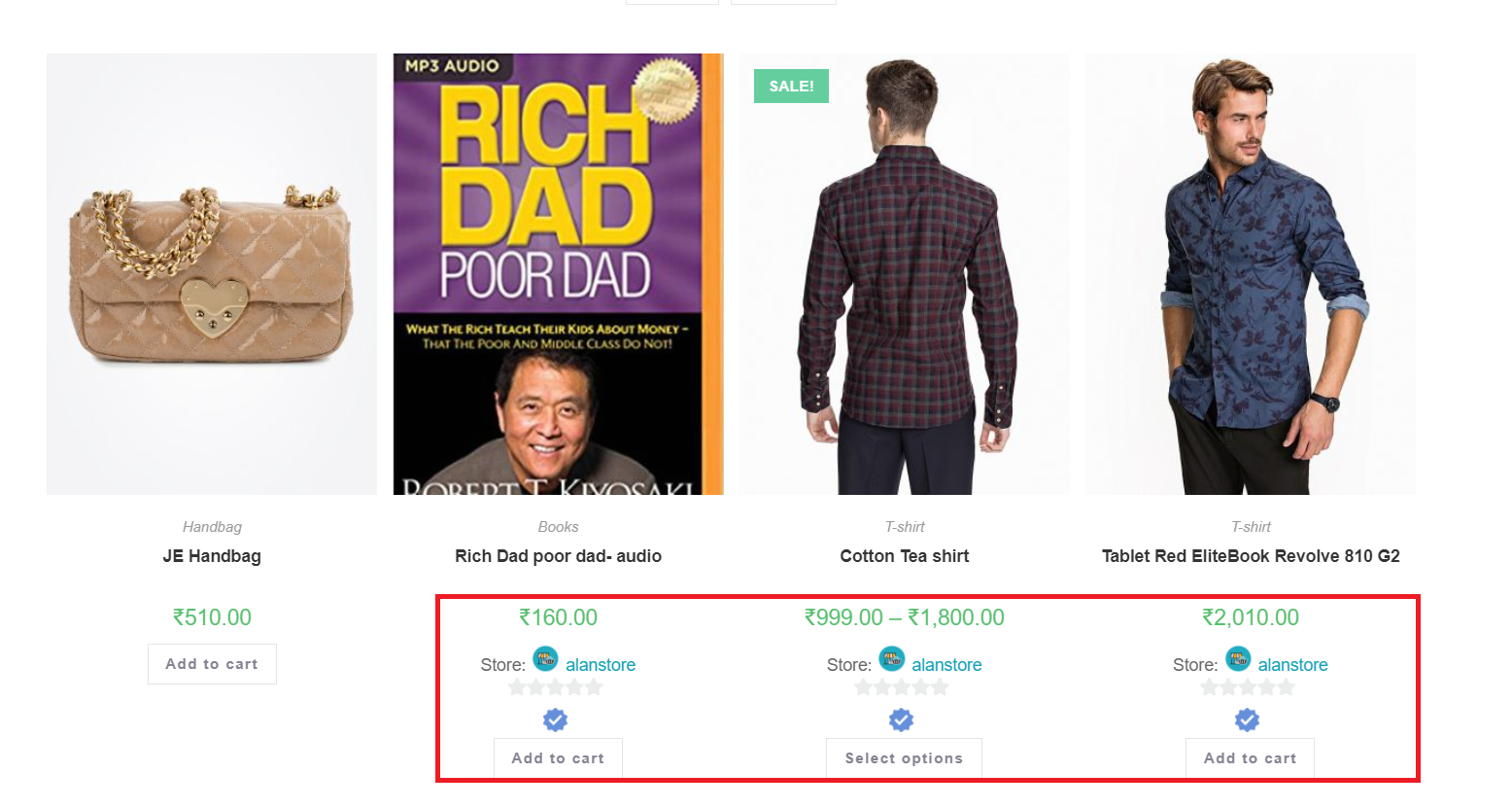This screenshot has height=808, width=1512.
Task: Click alanstore avatar icon under Rich Dad audio
Action: point(545,659)
